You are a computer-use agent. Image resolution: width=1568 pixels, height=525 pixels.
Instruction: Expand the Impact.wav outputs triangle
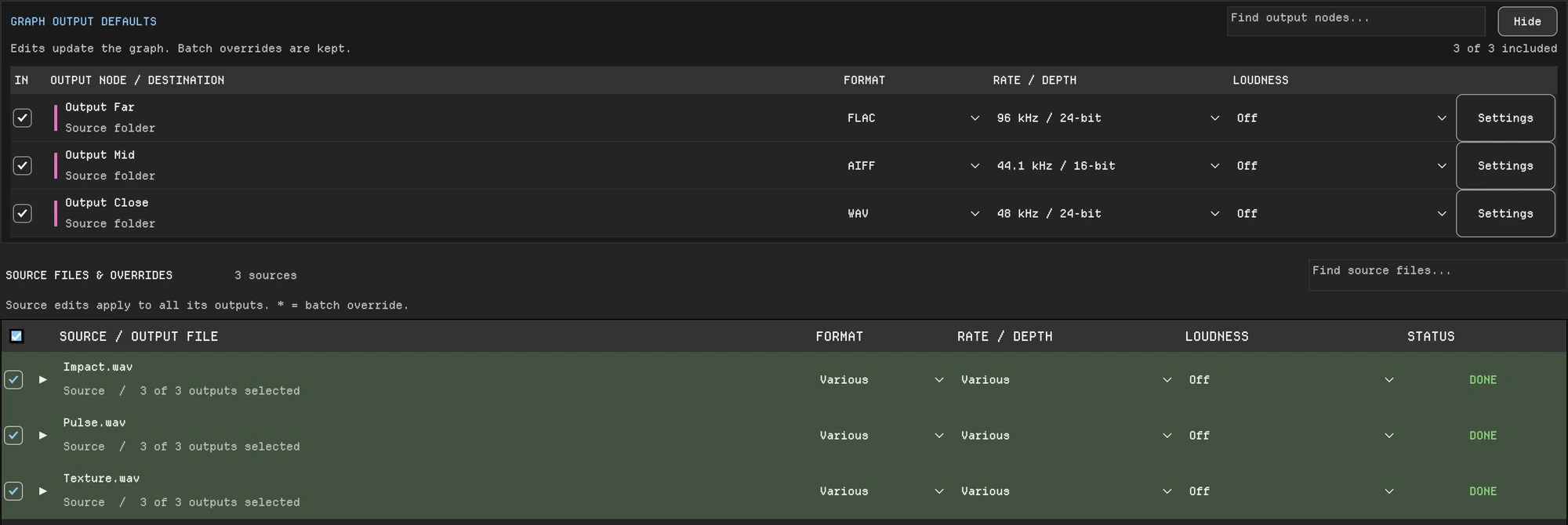[x=43, y=380]
